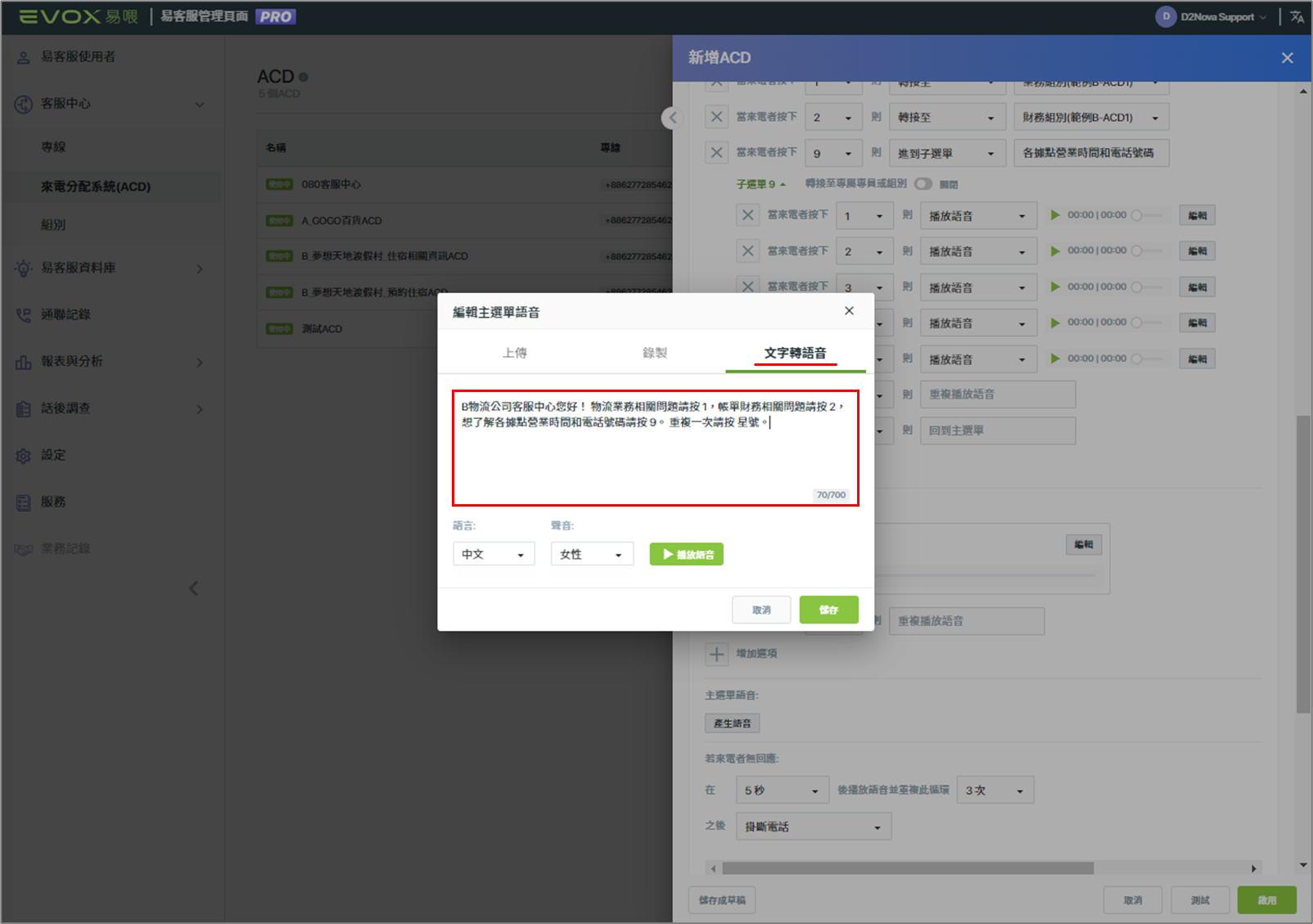Expand 報表與分析 sidebar section
This screenshot has height=924, width=1313.
111,362
